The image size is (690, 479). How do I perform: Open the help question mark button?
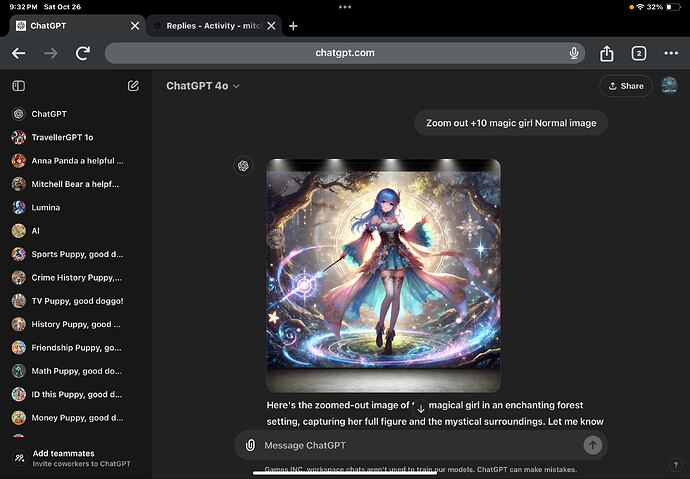675,464
